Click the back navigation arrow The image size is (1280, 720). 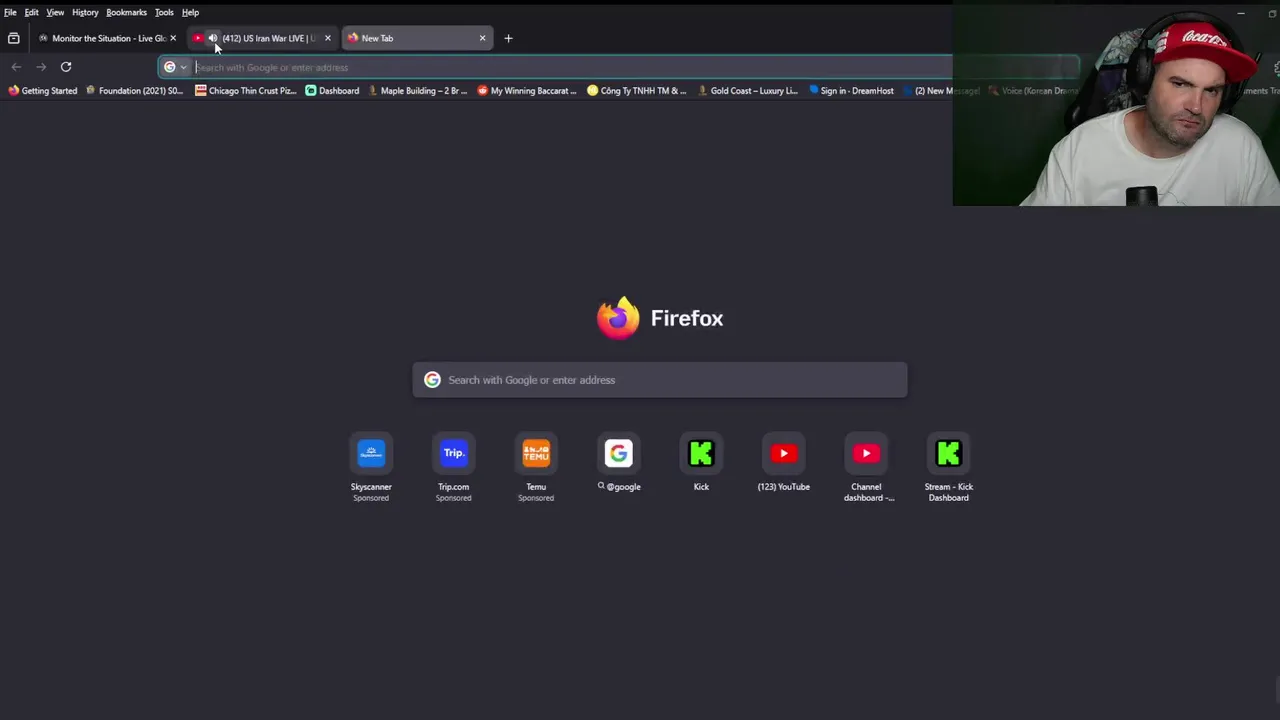[x=16, y=67]
